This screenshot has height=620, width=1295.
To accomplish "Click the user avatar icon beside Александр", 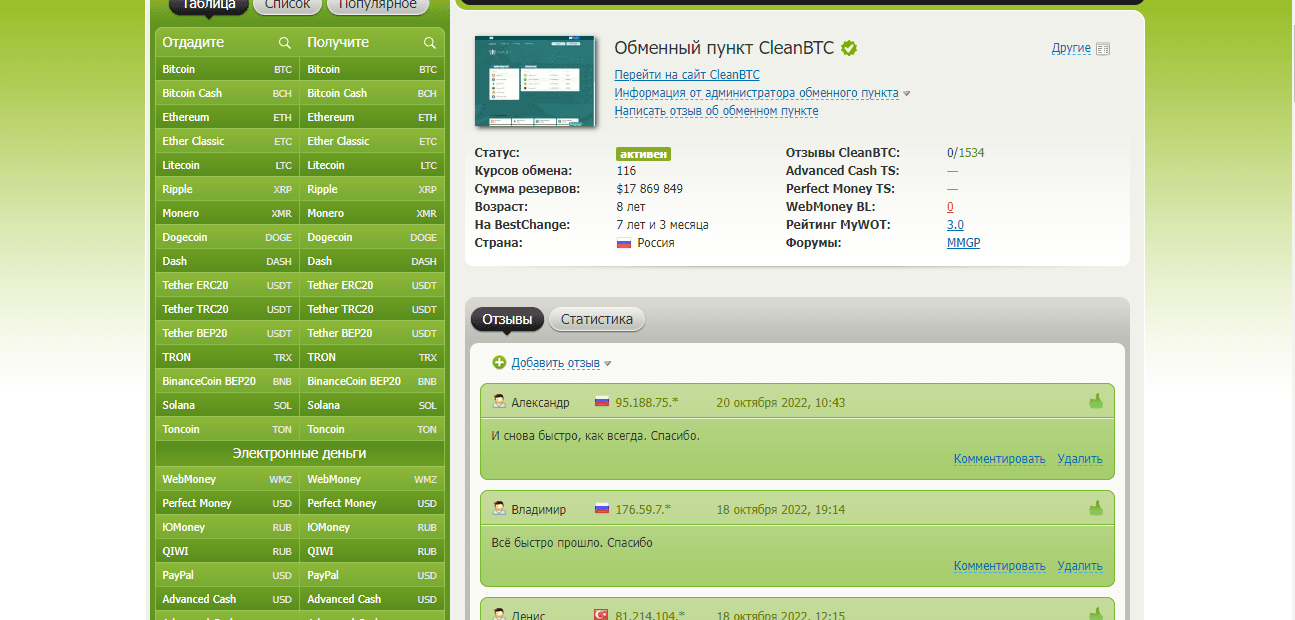I will (x=499, y=402).
